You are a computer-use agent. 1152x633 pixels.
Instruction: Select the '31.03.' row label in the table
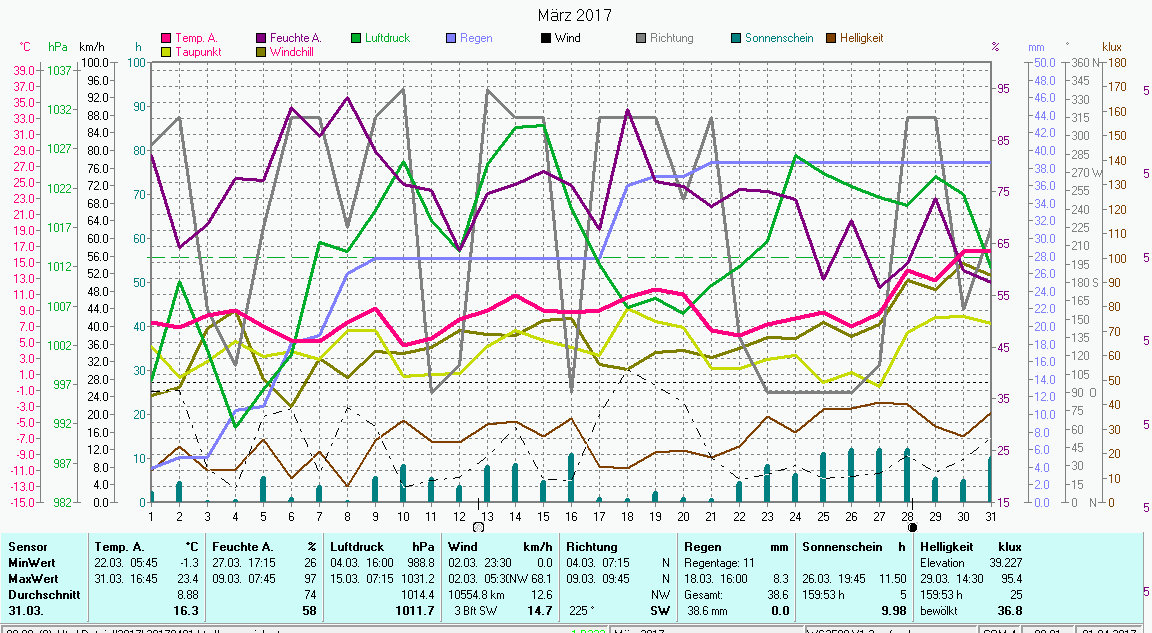24,609
